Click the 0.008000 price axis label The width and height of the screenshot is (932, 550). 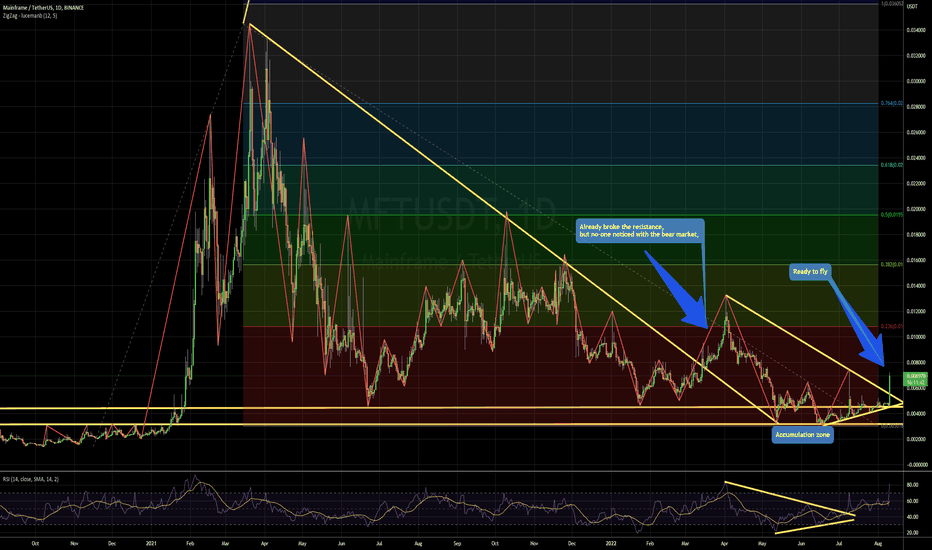coord(916,363)
